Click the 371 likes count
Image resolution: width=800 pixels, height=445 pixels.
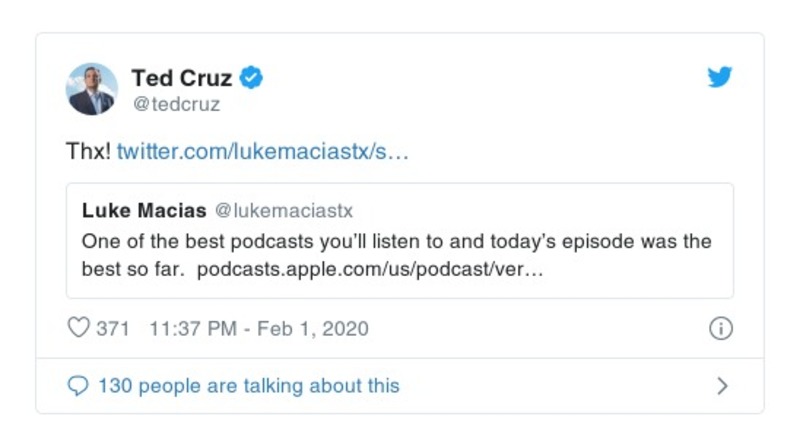112,328
